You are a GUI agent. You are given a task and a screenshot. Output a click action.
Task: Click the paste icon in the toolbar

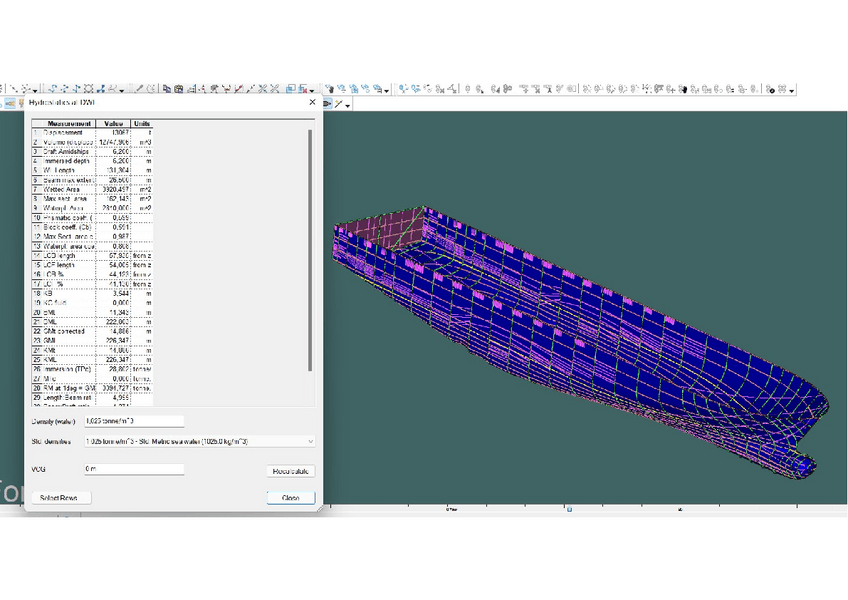point(179,89)
